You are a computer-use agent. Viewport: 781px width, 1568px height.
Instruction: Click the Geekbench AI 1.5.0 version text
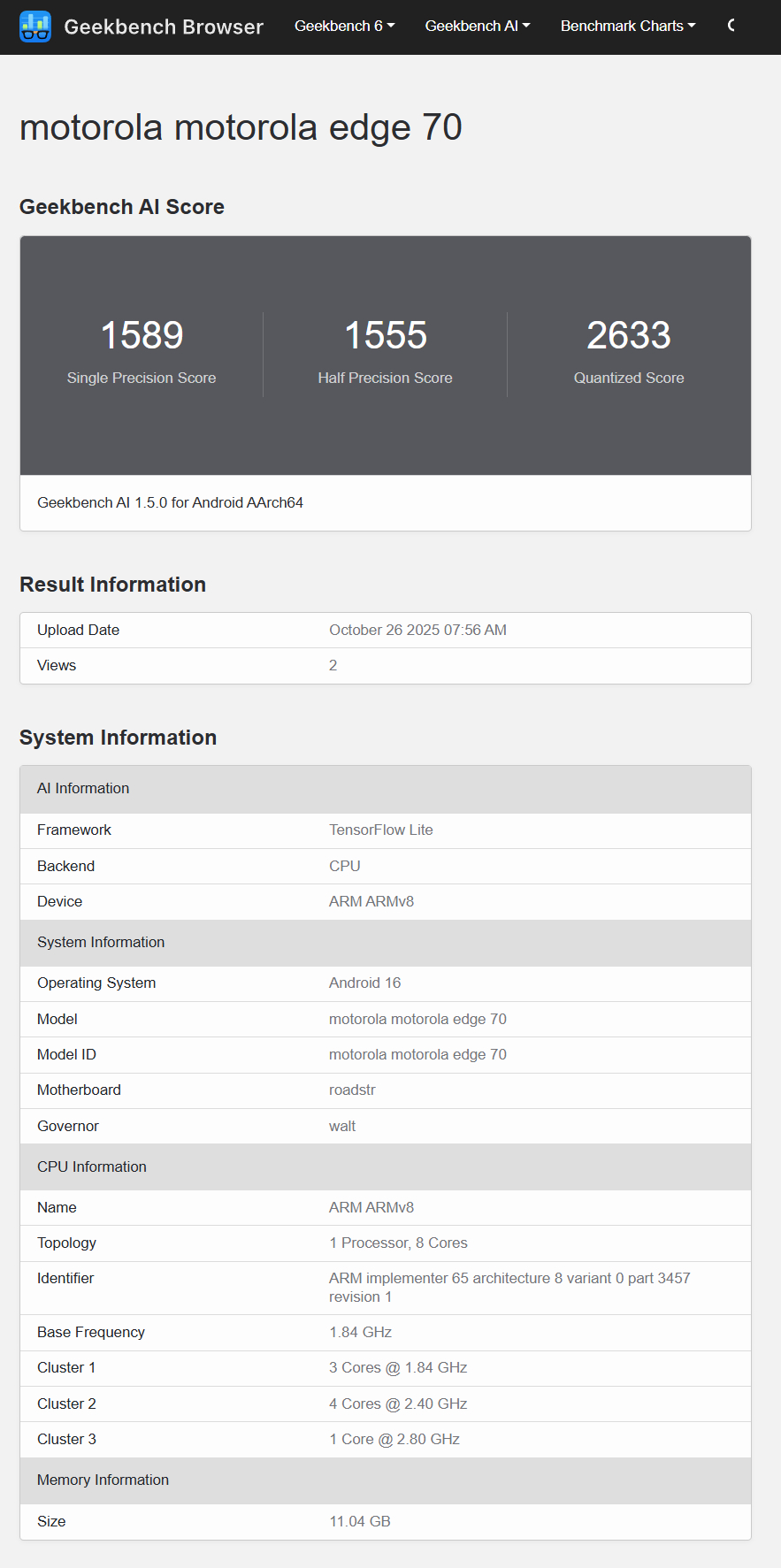170,502
